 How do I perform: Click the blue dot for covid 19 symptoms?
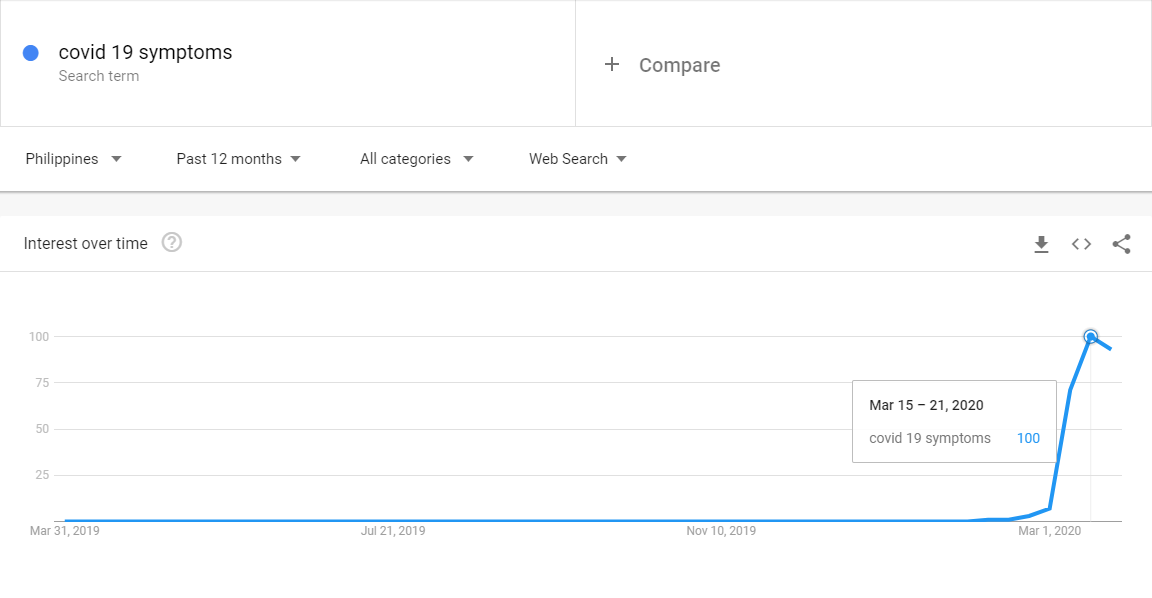(x=31, y=53)
